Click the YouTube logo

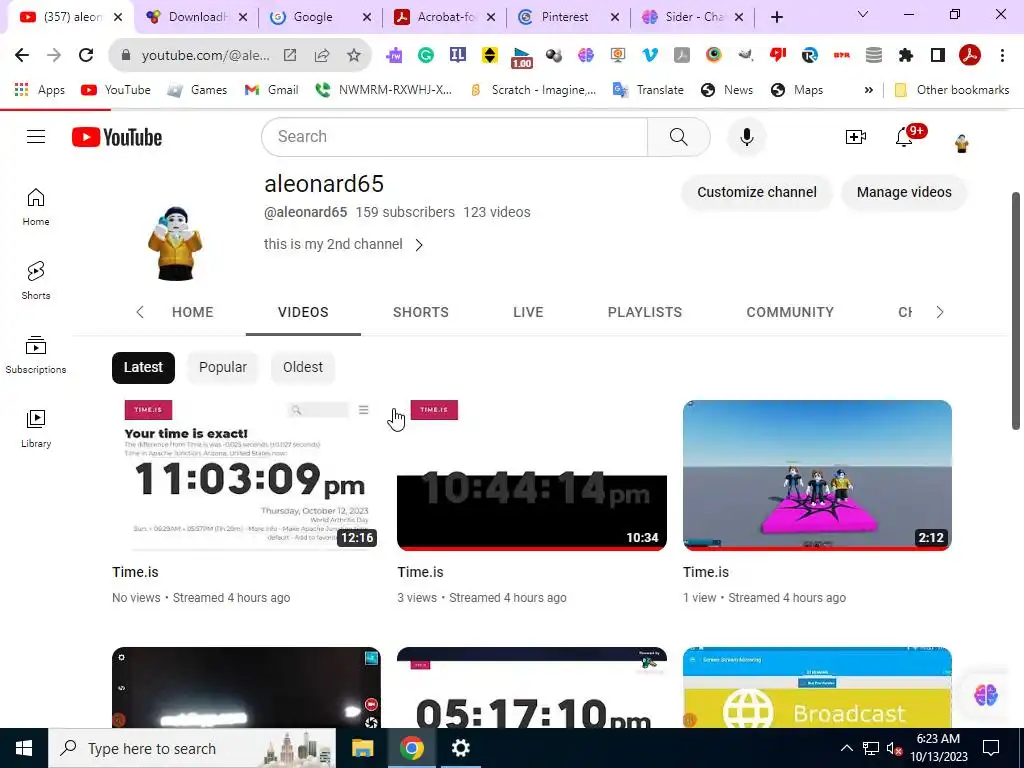(x=117, y=137)
